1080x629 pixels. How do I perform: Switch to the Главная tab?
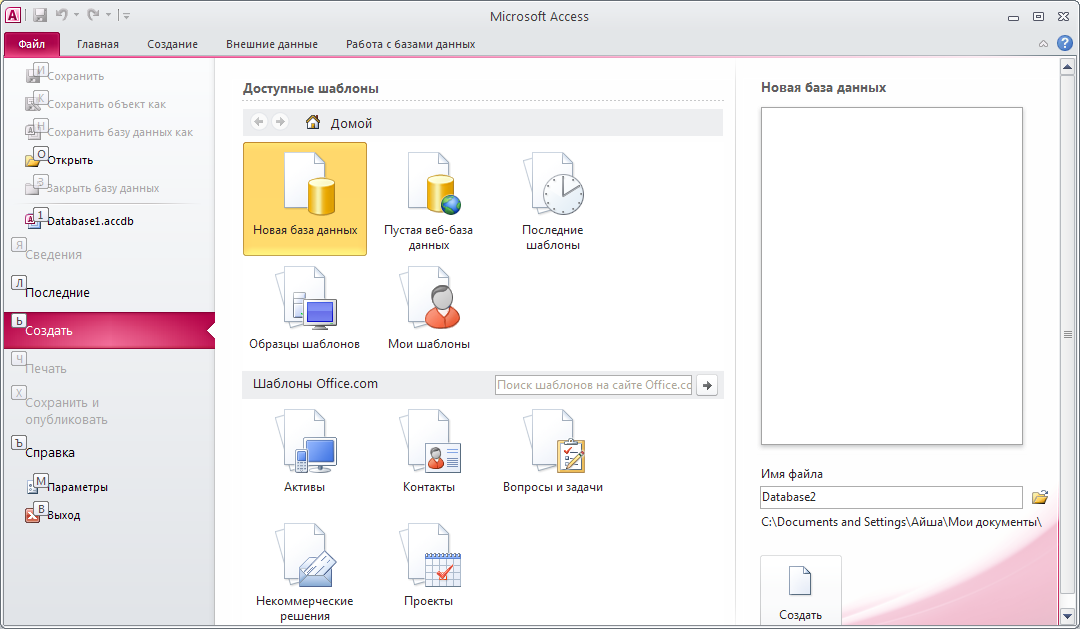[x=98, y=44]
